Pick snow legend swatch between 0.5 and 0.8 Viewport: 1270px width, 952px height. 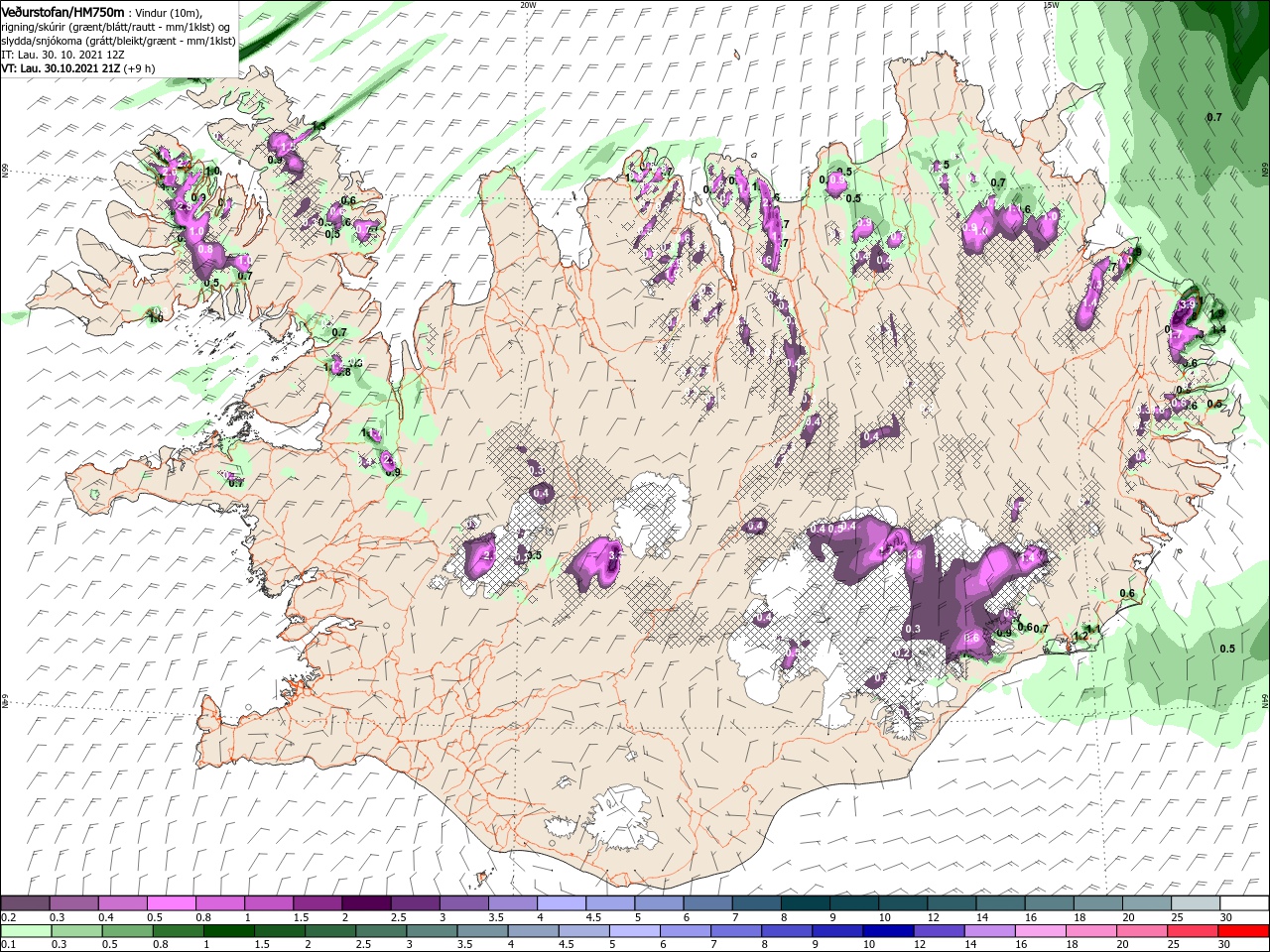coord(171,902)
